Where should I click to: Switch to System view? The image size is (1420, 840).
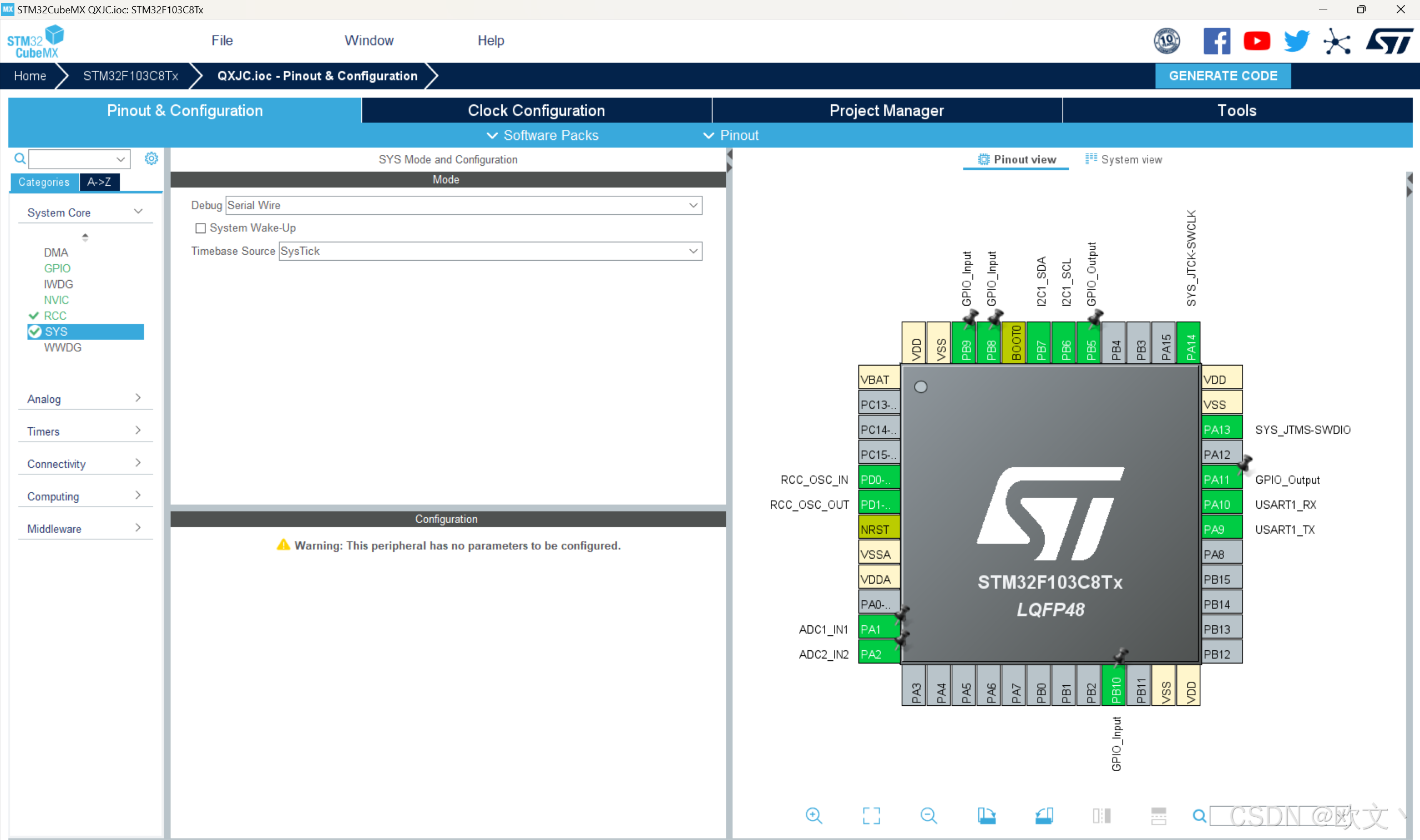(x=1124, y=160)
